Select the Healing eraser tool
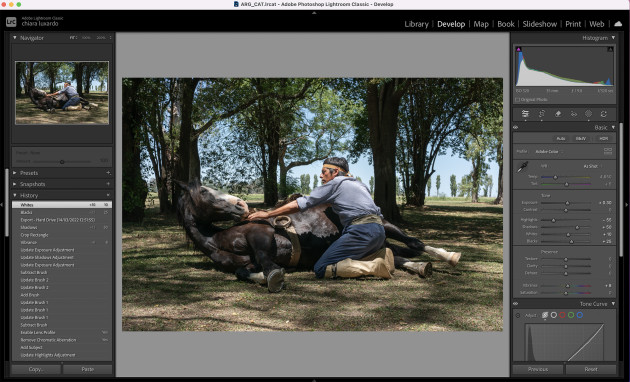This screenshot has width=630, height=382. coord(558,114)
